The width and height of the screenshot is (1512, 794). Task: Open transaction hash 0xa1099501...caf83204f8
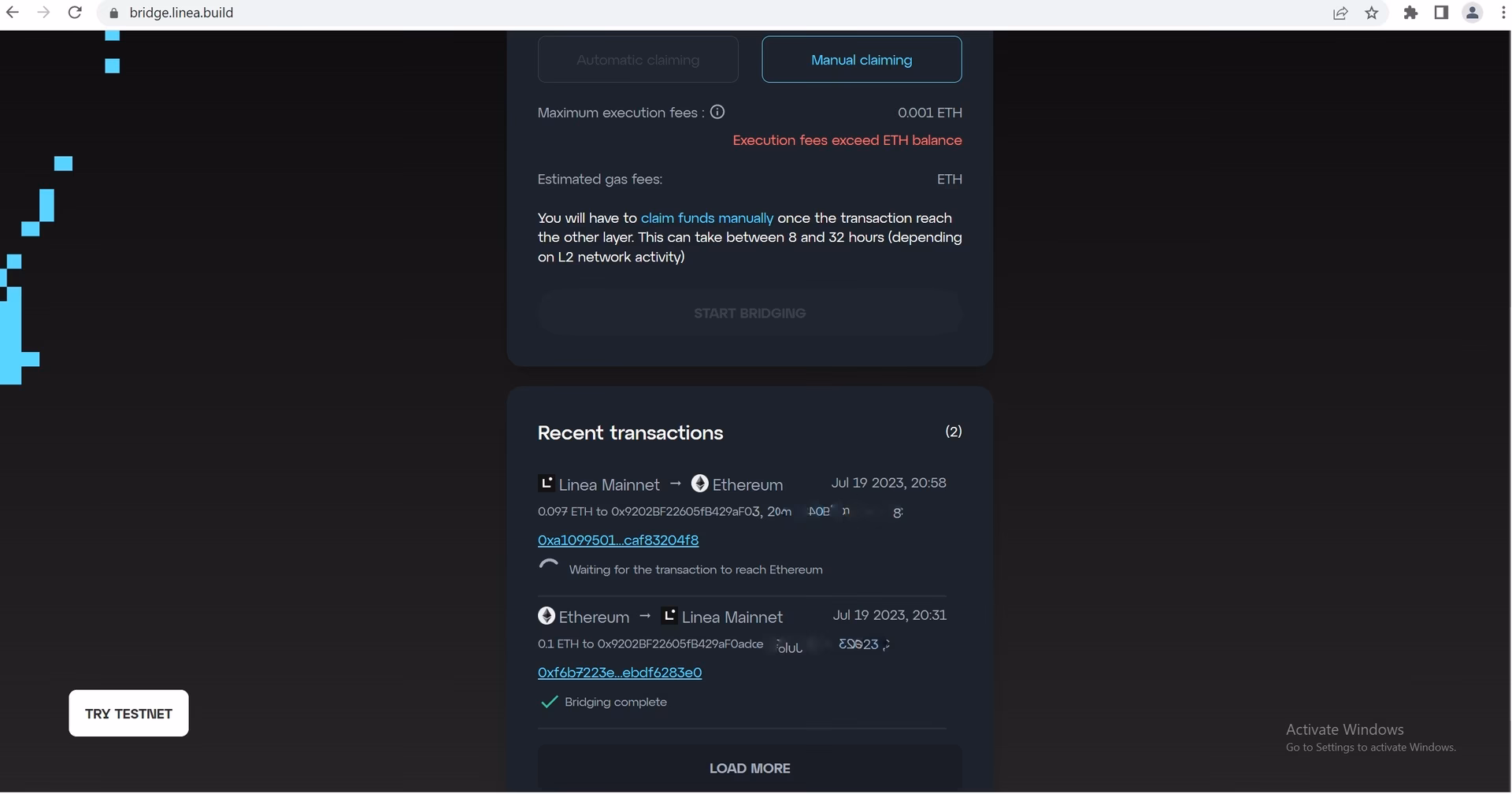[618, 540]
